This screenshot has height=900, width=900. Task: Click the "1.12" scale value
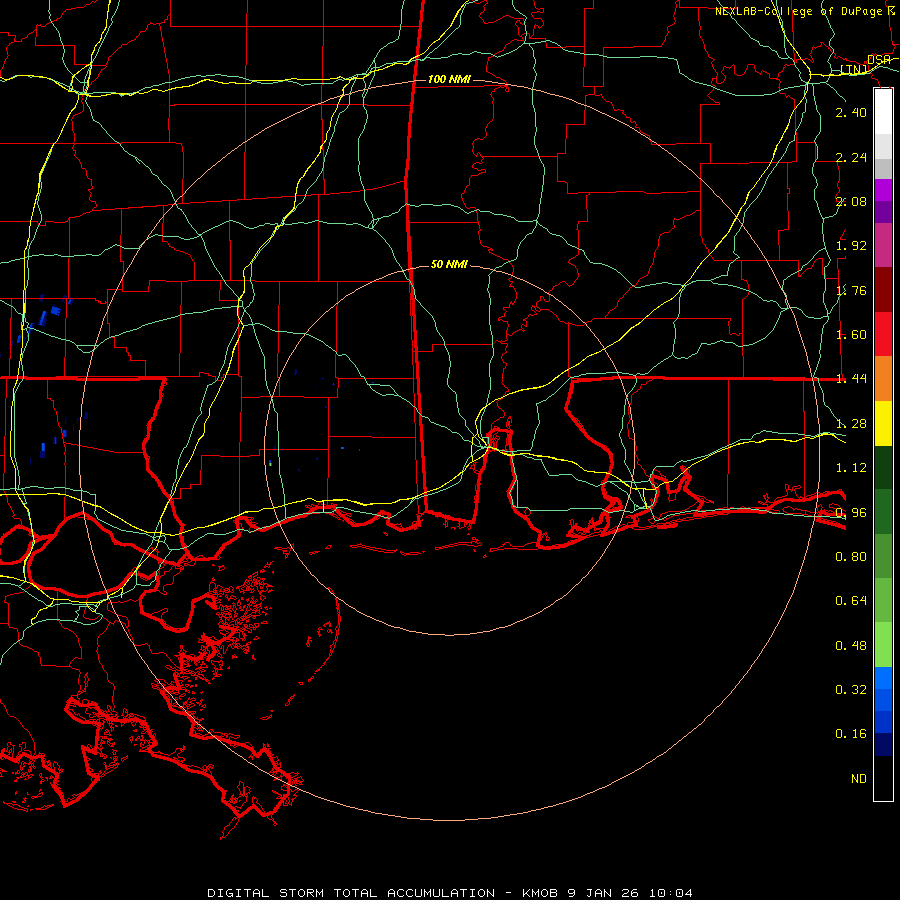[851, 468]
